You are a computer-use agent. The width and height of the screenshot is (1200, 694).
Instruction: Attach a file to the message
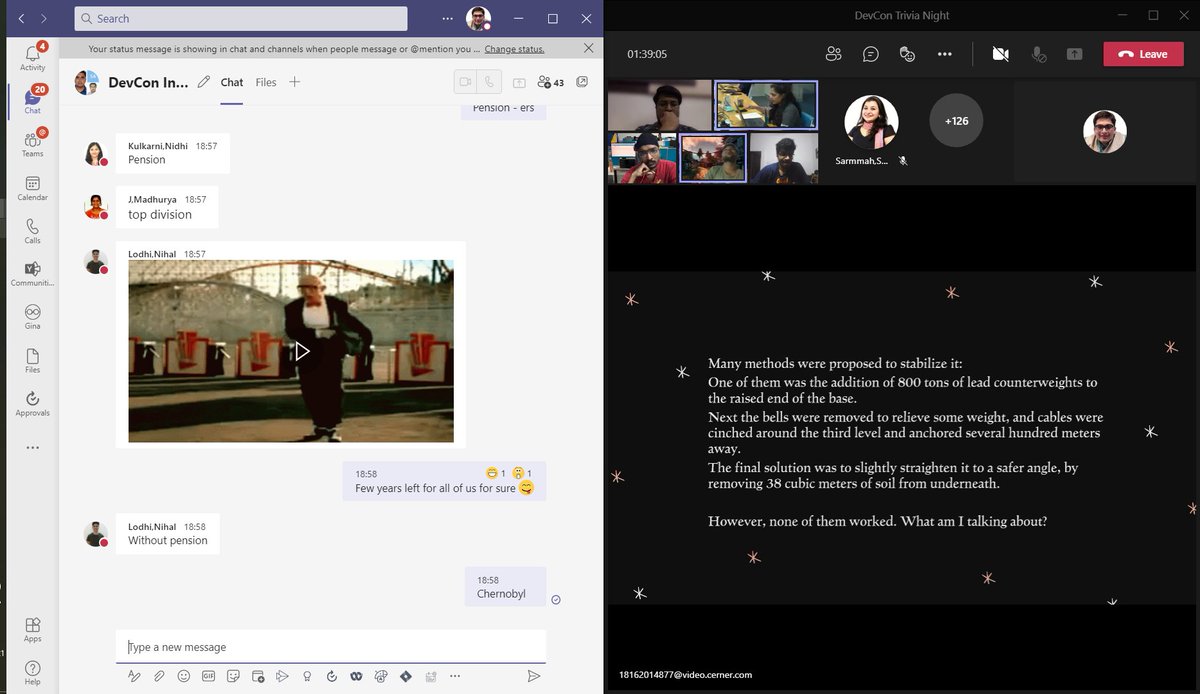[x=159, y=676]
